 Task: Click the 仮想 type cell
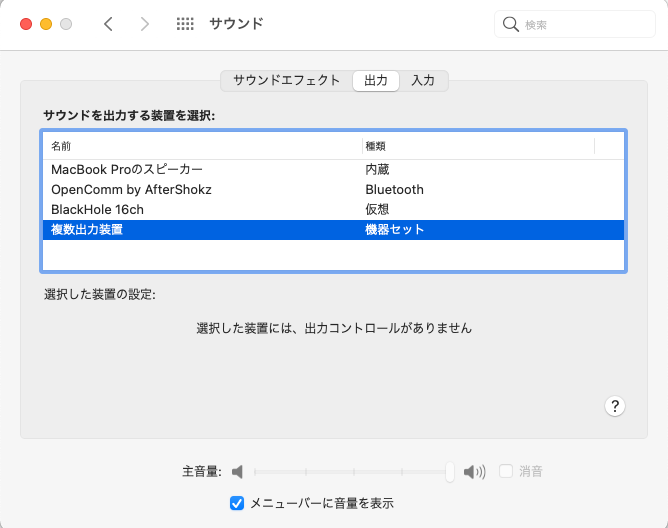(x=377, y=210)
